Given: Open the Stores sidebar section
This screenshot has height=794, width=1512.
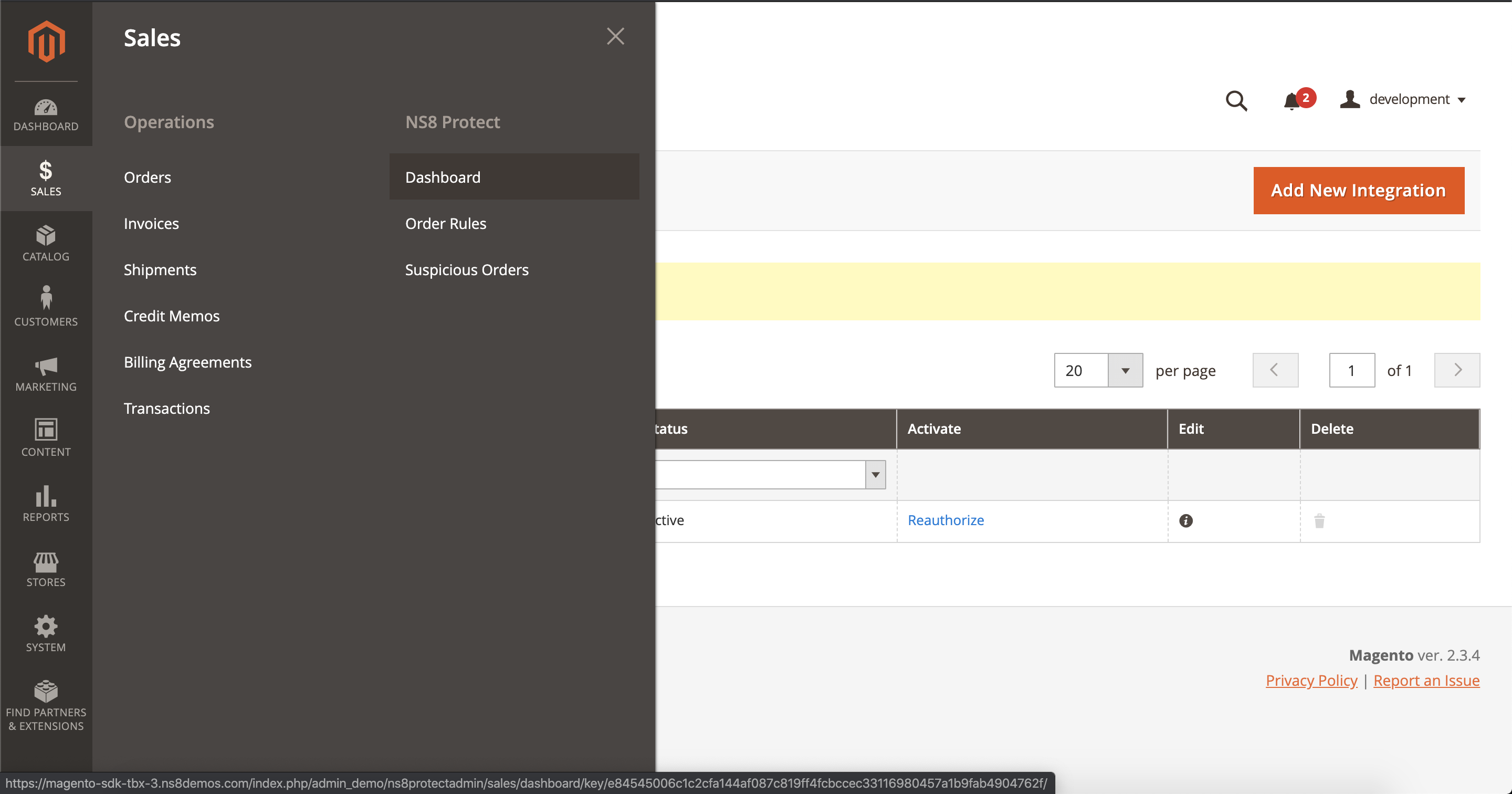Looking at the screenshot, I should 46,569.
